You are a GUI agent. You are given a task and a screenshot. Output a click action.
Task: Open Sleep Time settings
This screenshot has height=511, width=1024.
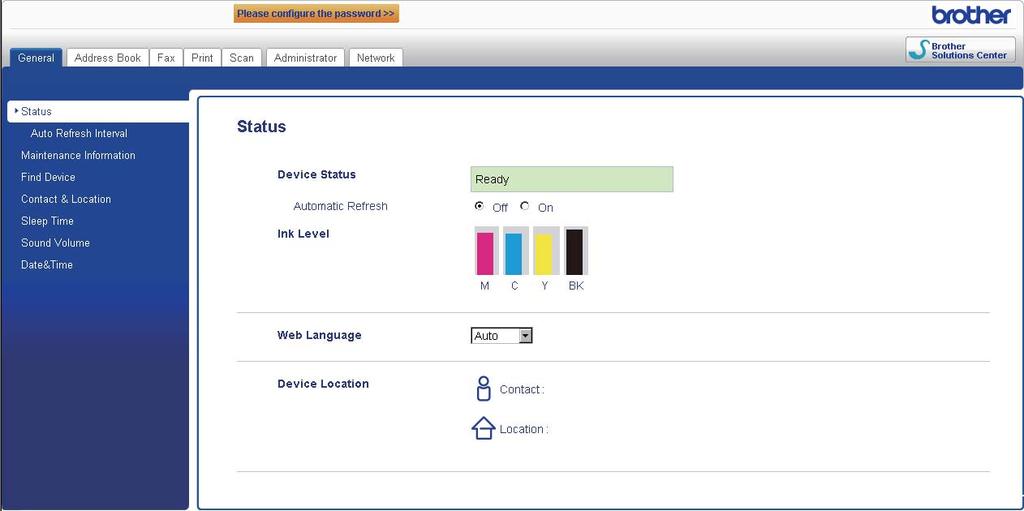pyautogui.click(x=47, y=221)
